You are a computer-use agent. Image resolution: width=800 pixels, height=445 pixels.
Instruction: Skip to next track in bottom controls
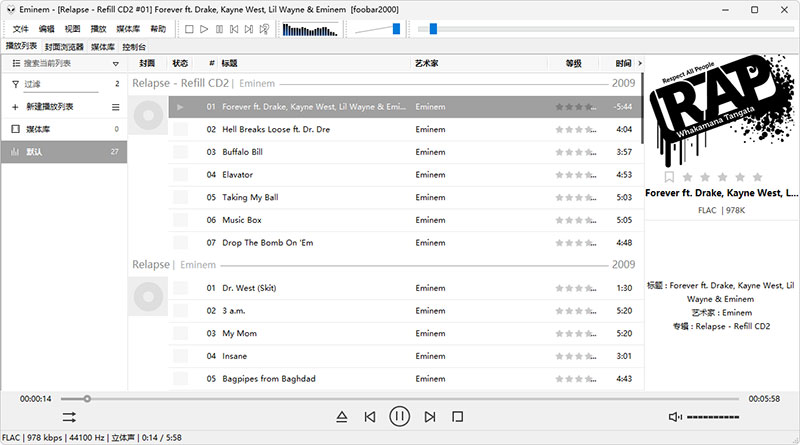[430, 416]
